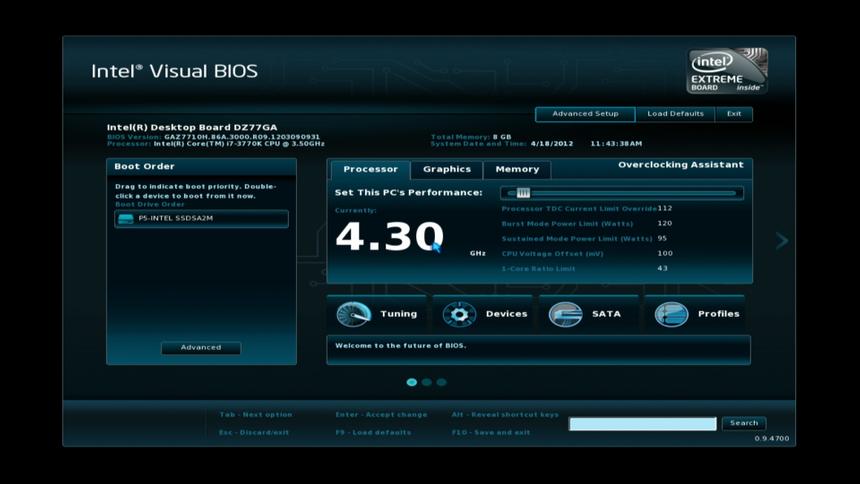
Task: Open the Profiles icon
Action: point(671,314)
